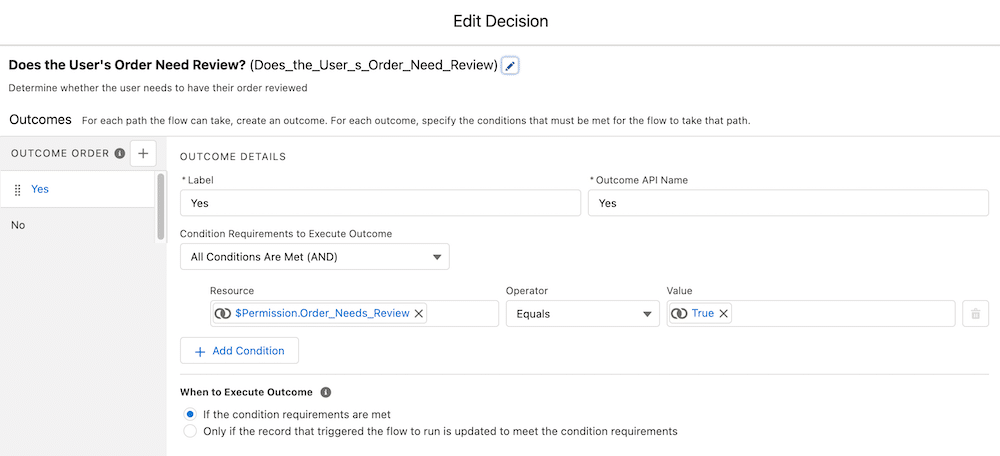This screenshot has height=456, width=1000.
Task: Clear the True value pill
Action: point(723,314)
